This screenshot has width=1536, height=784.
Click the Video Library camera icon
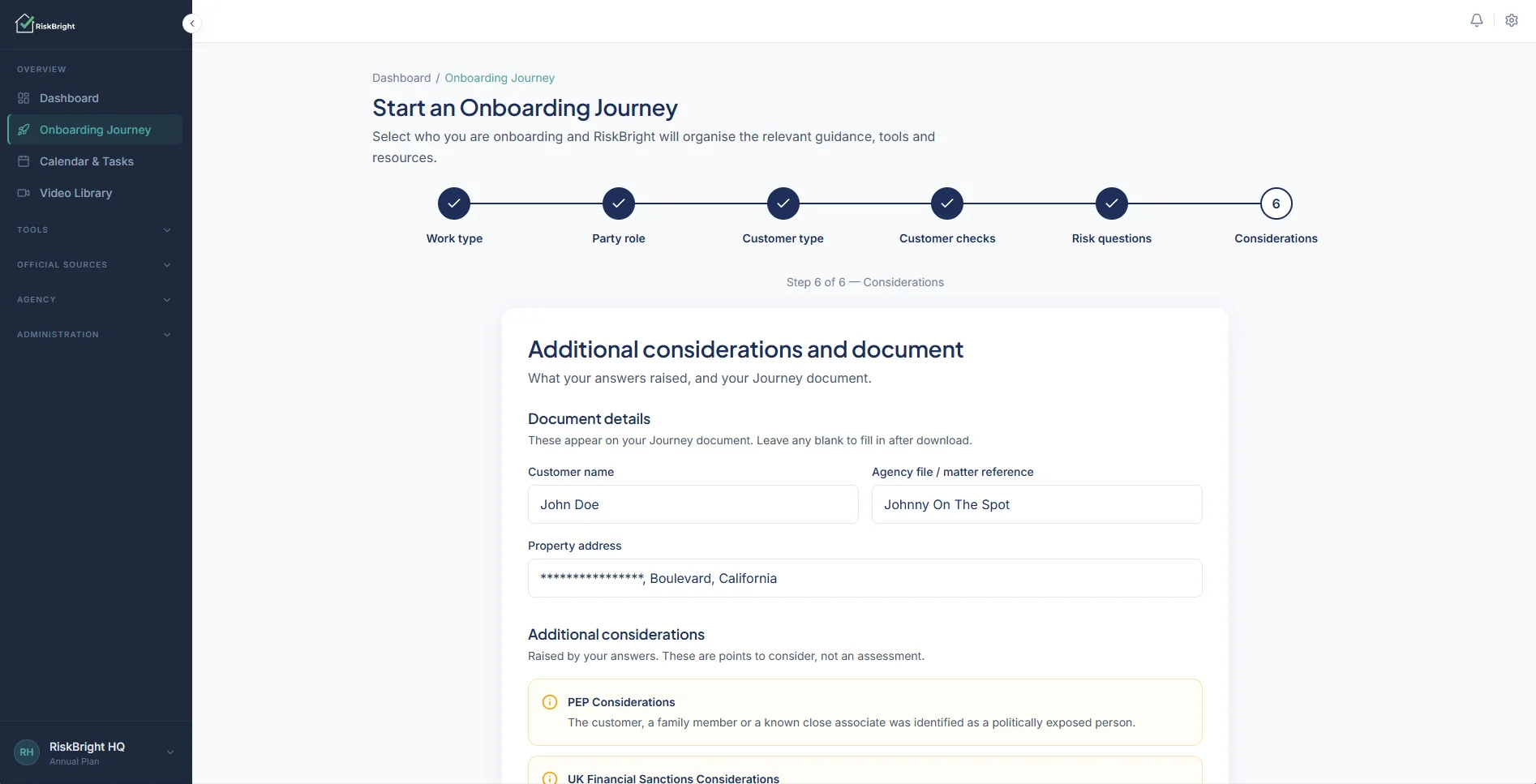pyautogui.click(x=24, y=193)
